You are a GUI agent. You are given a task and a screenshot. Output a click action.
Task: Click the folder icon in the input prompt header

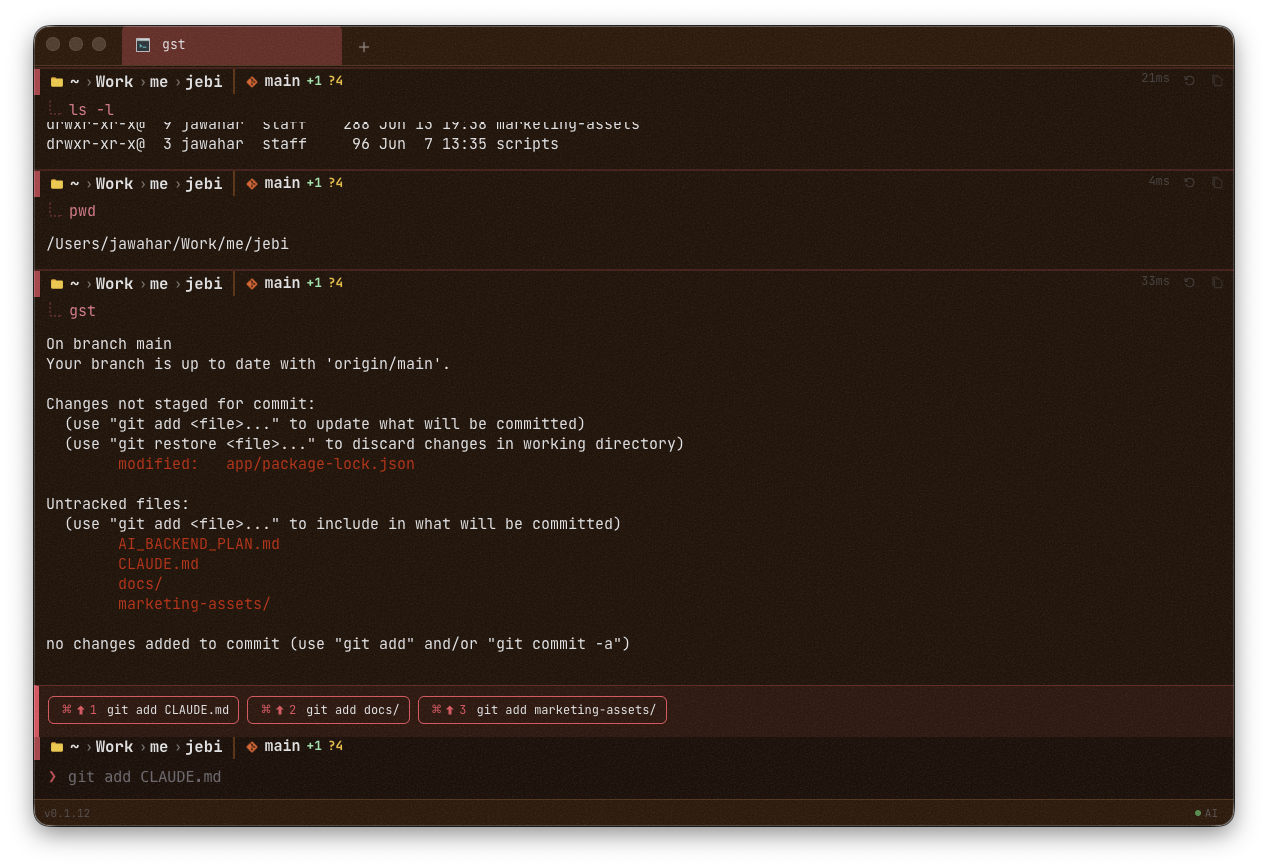pos(57,747)
